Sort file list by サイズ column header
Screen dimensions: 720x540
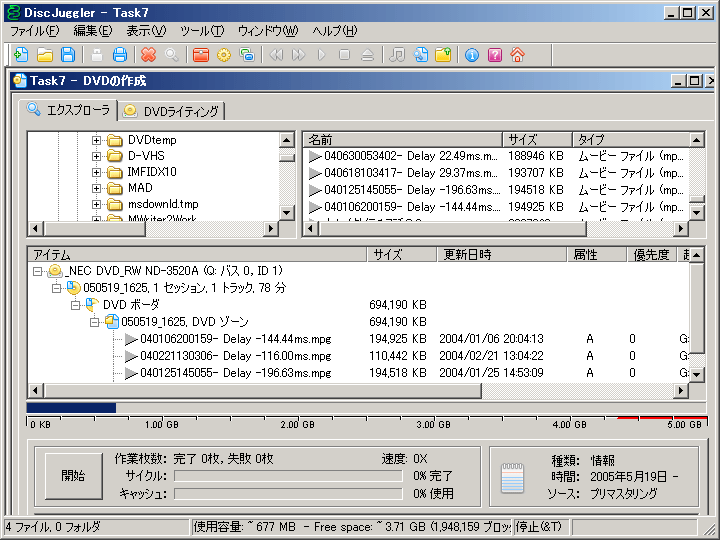pos(537,140)
